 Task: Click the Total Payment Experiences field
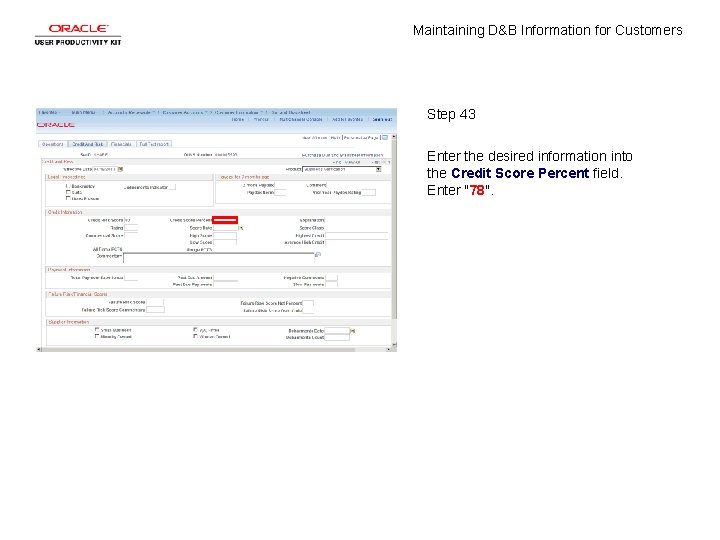131,278
